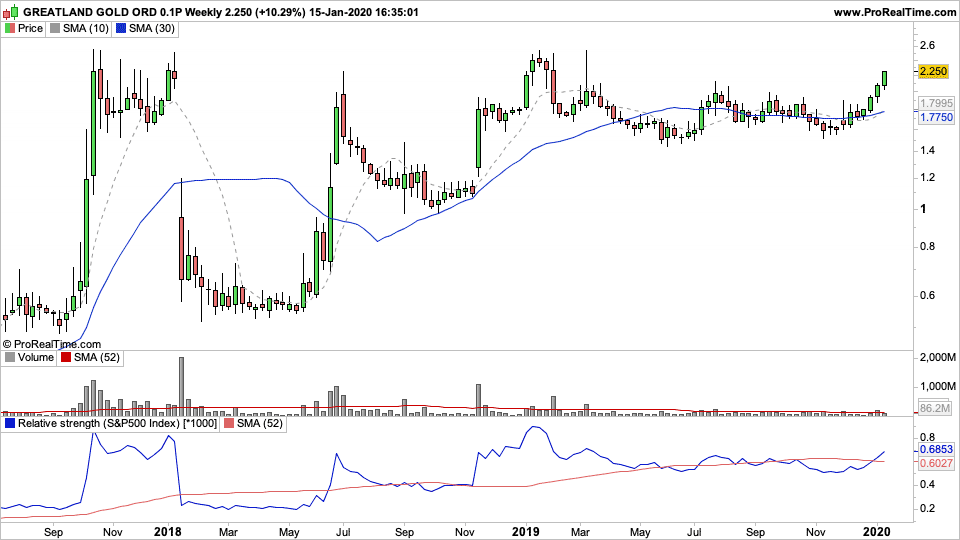The height and width of the screenshot is (540, 960).
Task: Click the 1.7995 SMA value tag
Action: point(936,103)
